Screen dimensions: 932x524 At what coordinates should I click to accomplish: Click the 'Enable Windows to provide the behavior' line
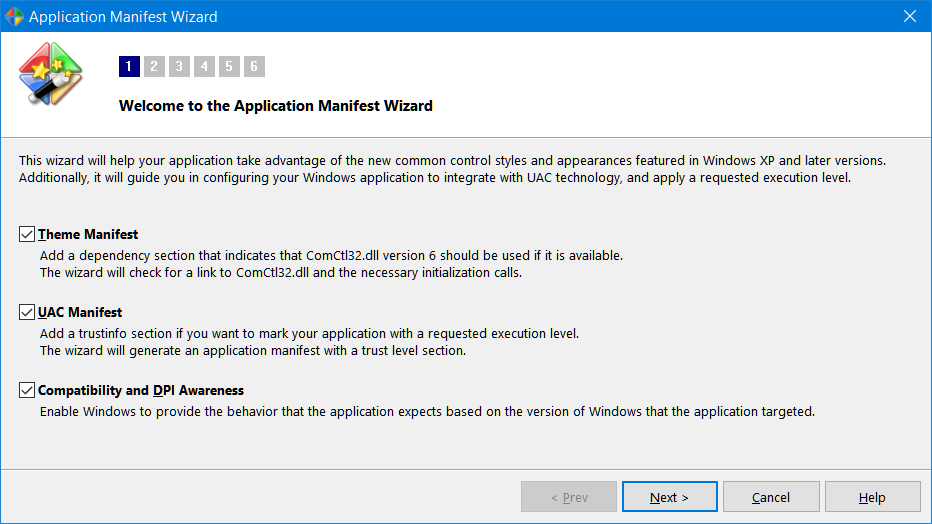tap(427, 412)
